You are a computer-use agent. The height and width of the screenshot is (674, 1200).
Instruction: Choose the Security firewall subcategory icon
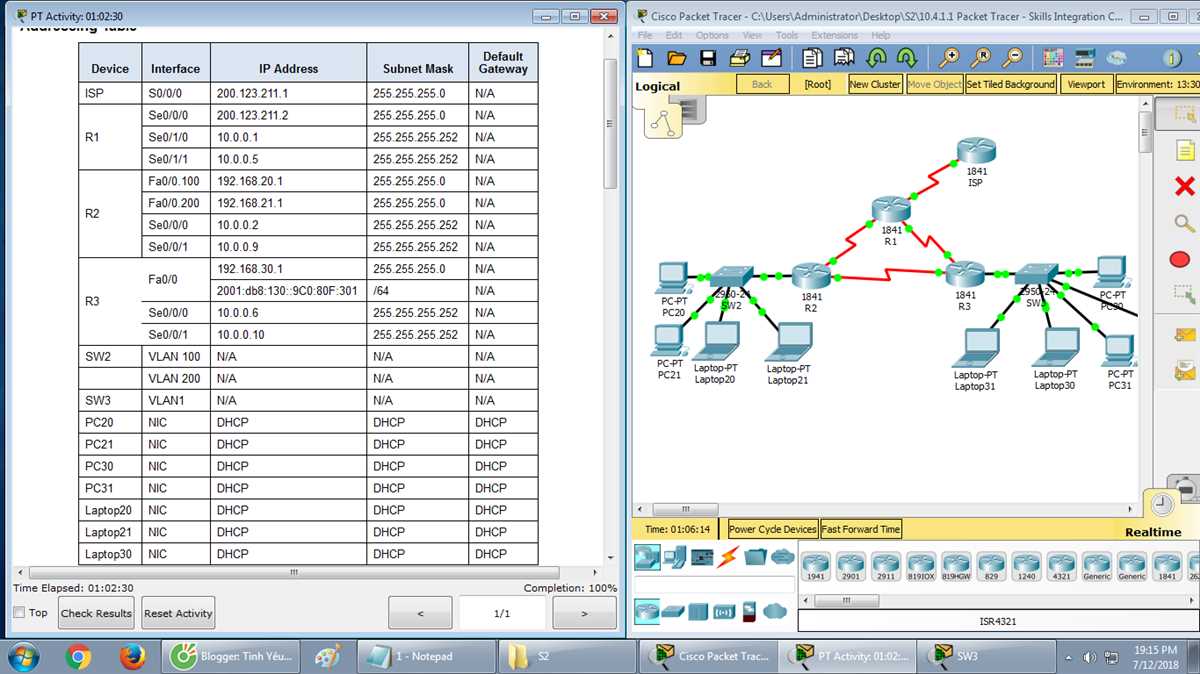pyautogui.click(x=749, y=611)
